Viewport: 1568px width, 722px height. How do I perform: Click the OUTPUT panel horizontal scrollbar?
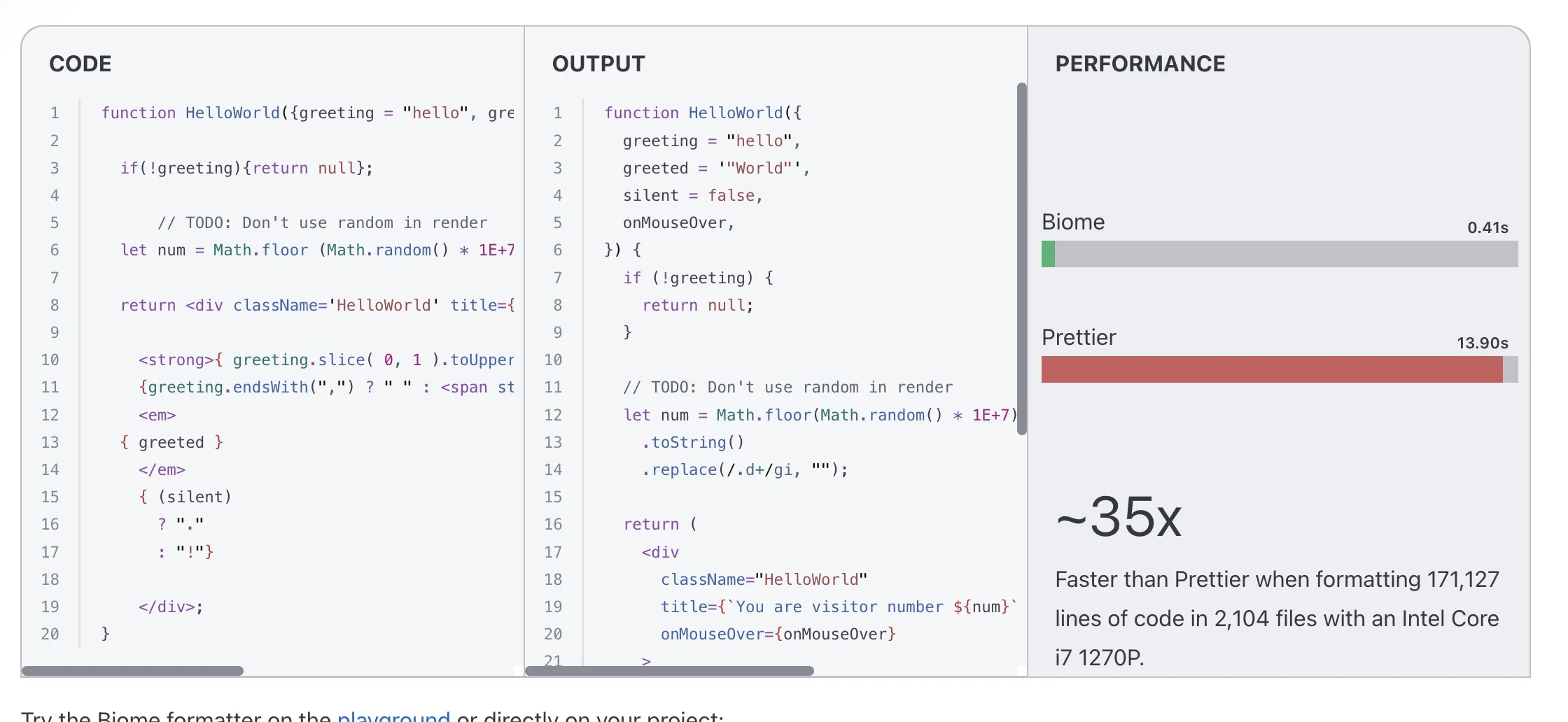click(x=669, y=671)
